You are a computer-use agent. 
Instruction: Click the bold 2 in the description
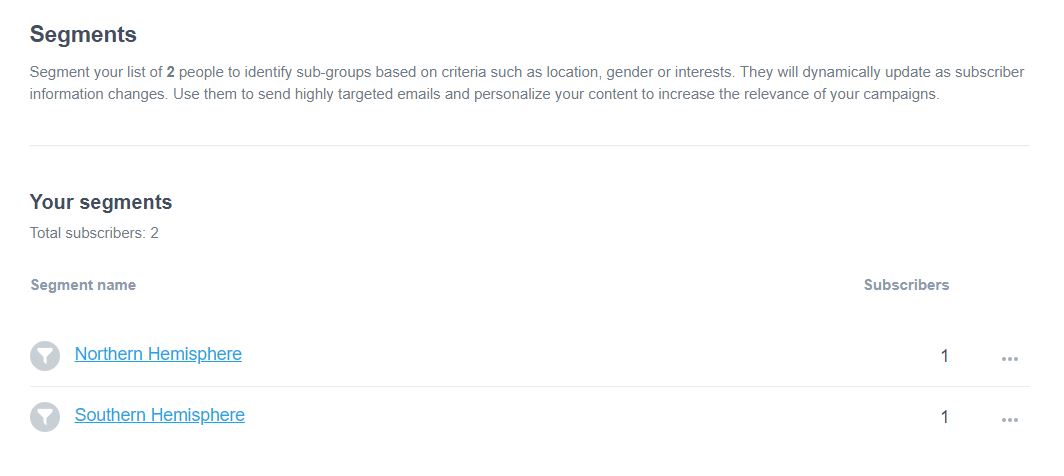(171, 73)
